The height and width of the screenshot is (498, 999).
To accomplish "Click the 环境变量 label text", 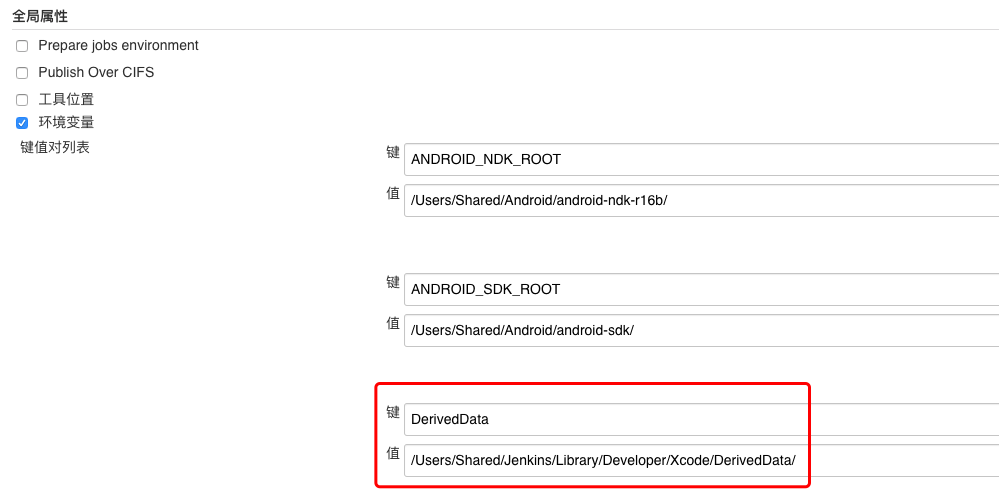I will (66, 122).
